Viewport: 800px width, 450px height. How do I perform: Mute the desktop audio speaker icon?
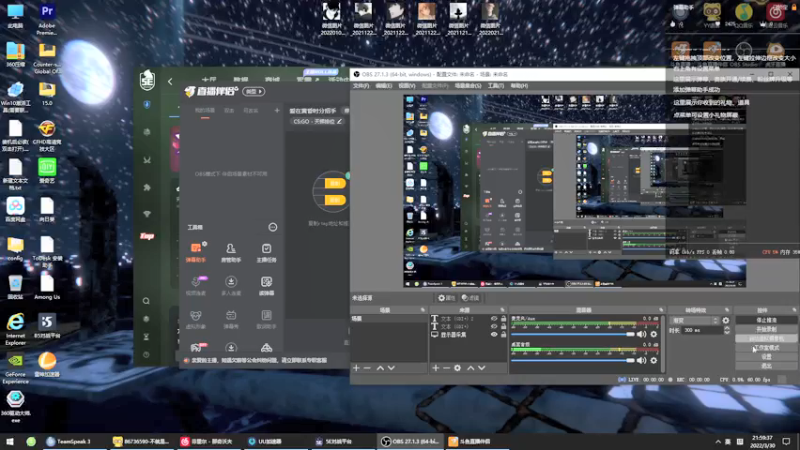(x=642, y=359)
